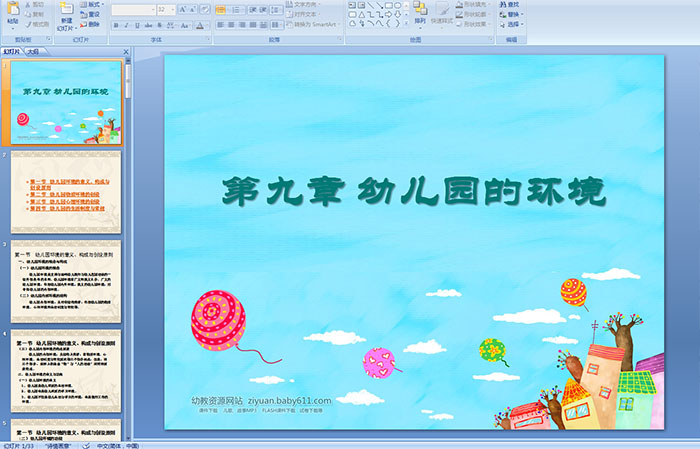
Task: Select the Format Painter (格式刷) tool
Action: coord(37,24)
